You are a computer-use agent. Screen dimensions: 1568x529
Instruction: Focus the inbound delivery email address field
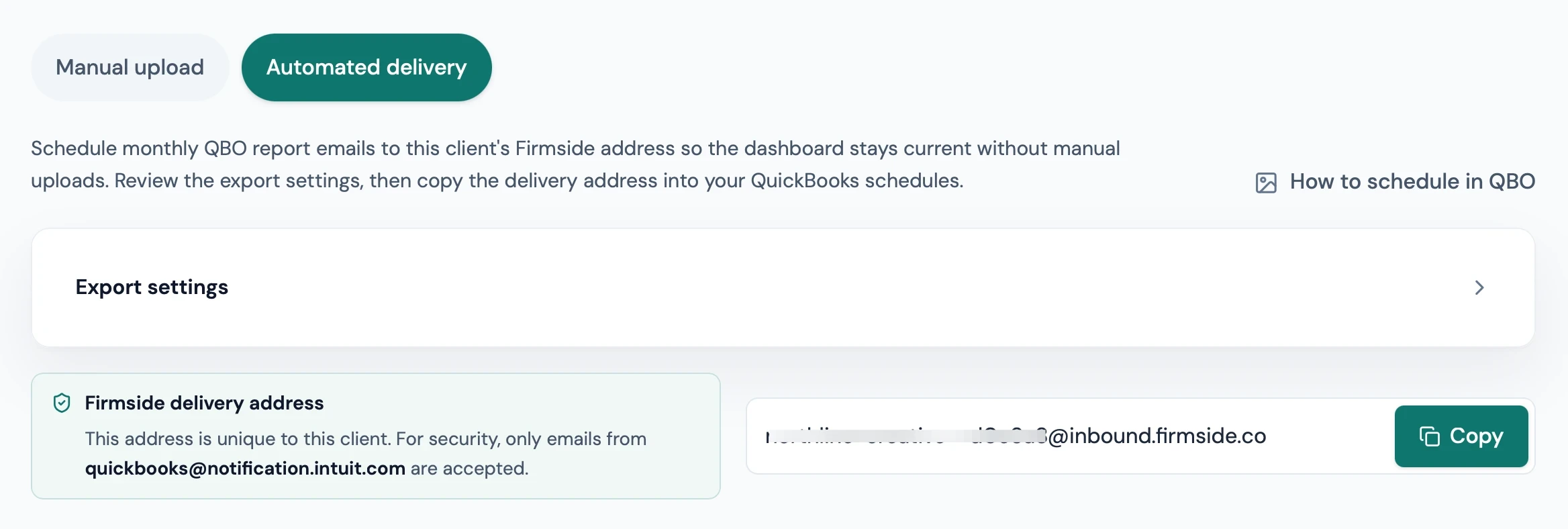click(x=1070, y=436)
